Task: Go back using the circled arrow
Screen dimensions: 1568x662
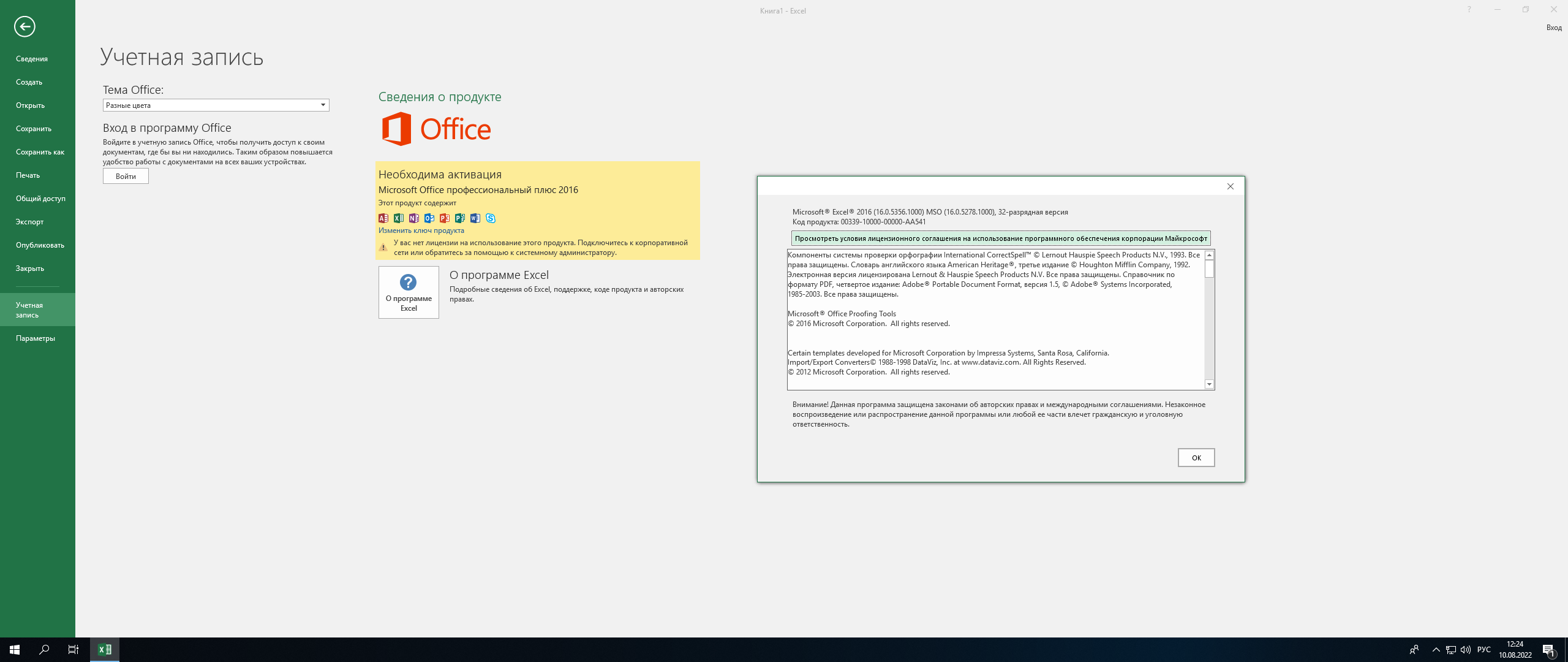Action: [x=24, y=26]
